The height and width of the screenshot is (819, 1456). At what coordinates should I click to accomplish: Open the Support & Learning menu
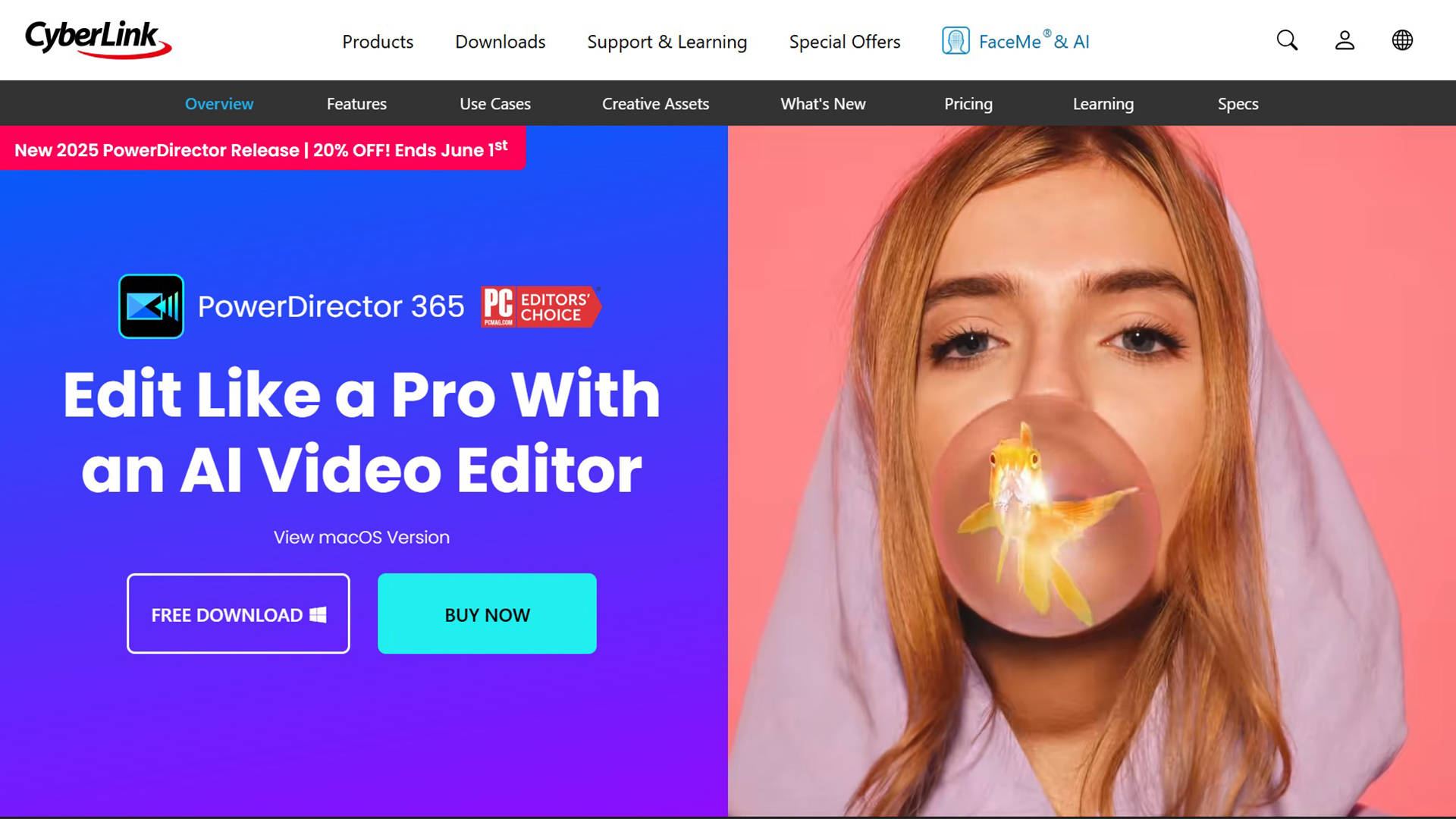click(667, 42)
